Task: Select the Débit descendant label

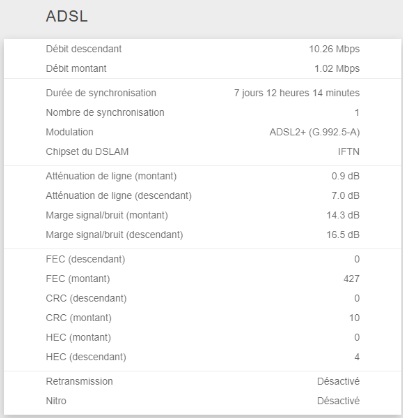Action: click(84, 49)
